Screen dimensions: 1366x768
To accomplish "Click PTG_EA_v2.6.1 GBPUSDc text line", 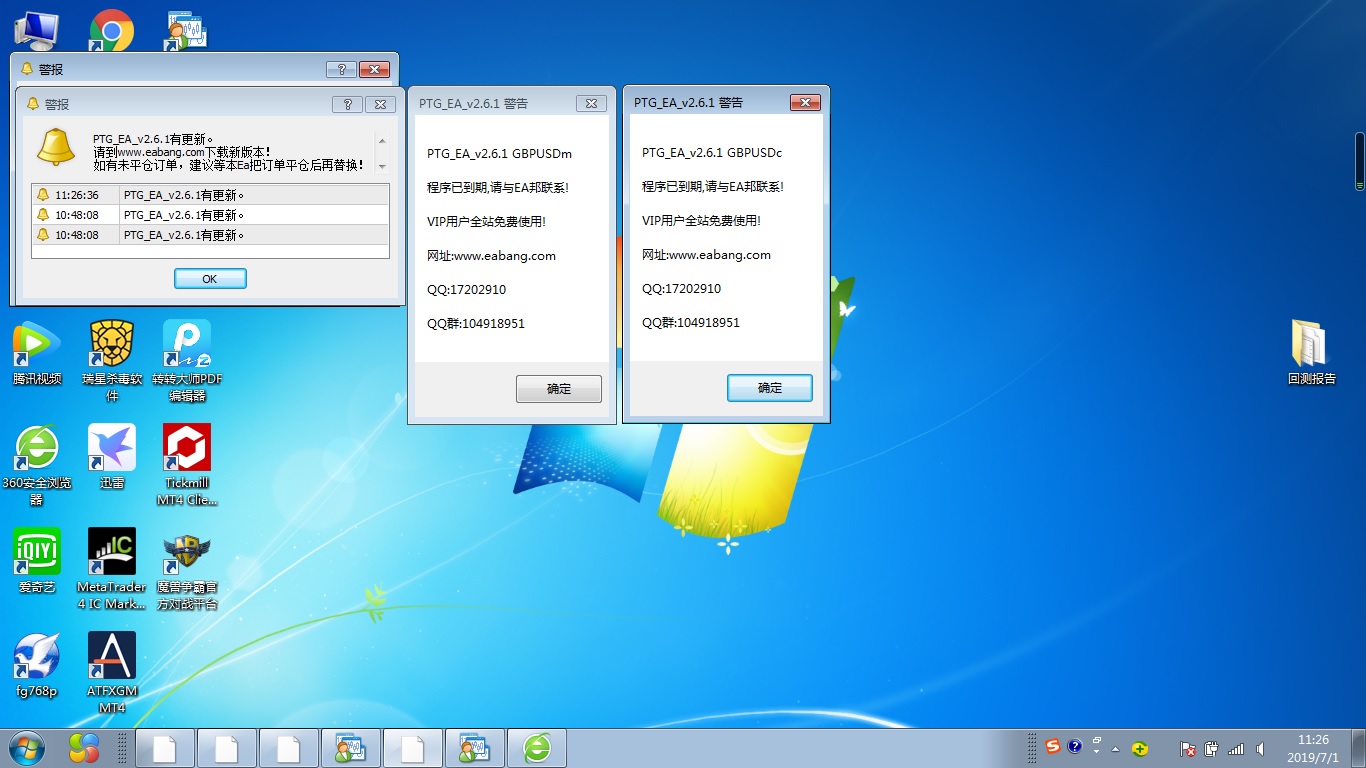I will pos(712,153).
